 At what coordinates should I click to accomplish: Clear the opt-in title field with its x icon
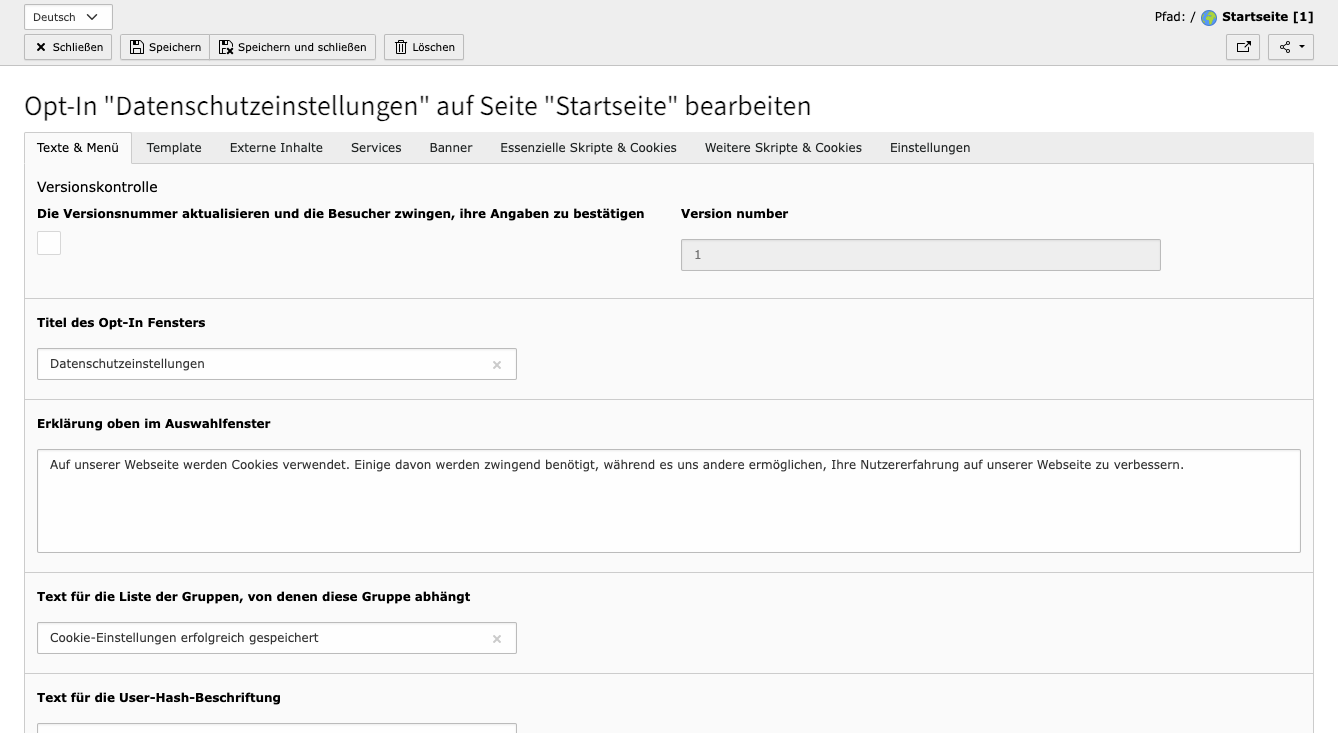click(x=497, y=364)
